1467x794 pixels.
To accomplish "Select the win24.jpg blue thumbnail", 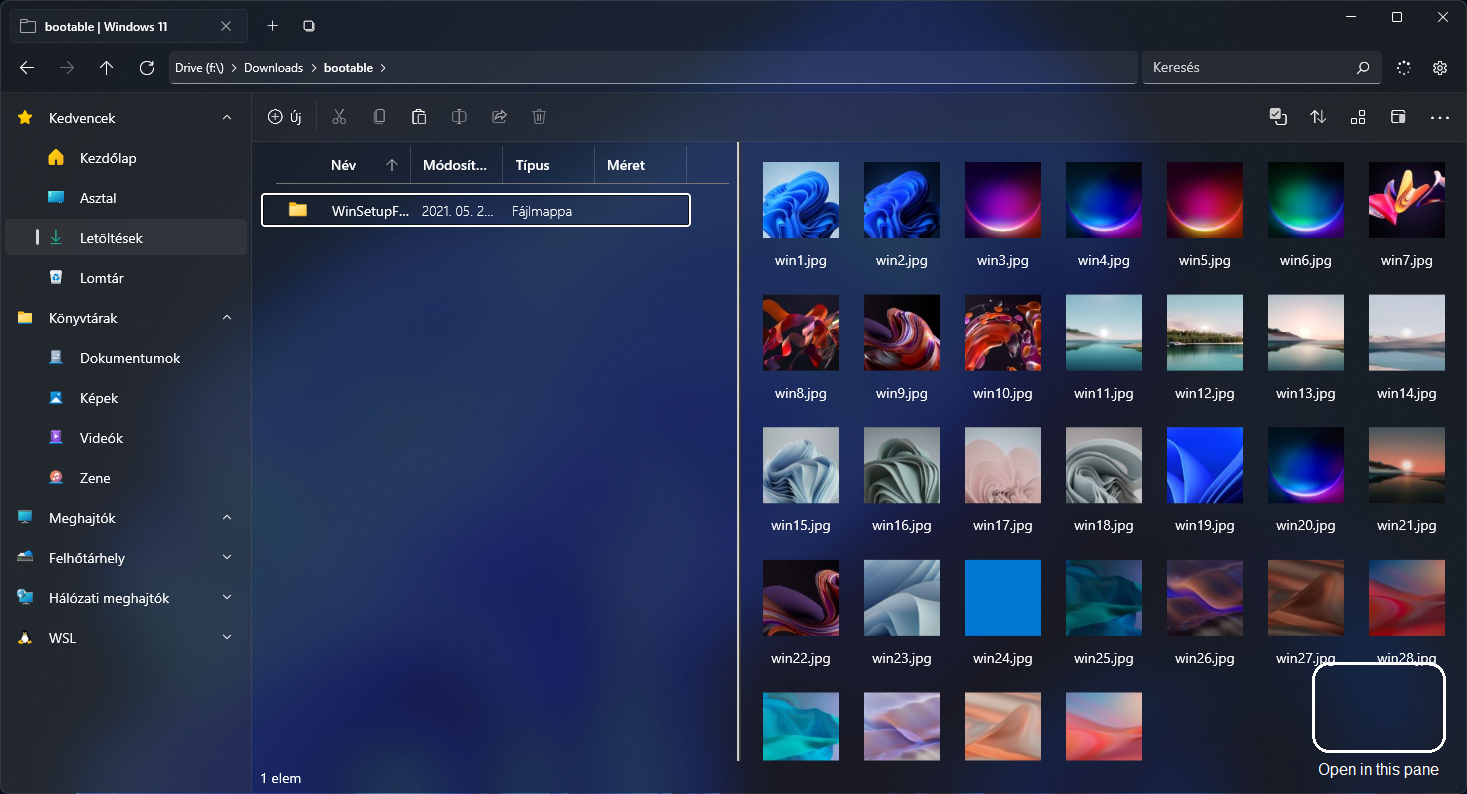I will (x=1003, y=598).
